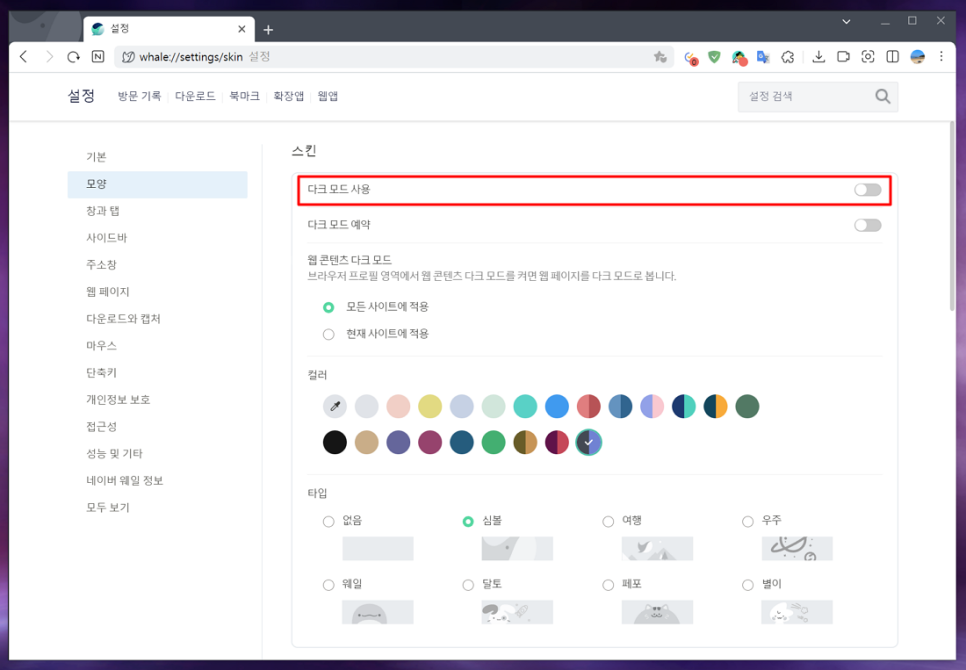
Task: Choose the teal color swatch
Action: click(525, 406)
